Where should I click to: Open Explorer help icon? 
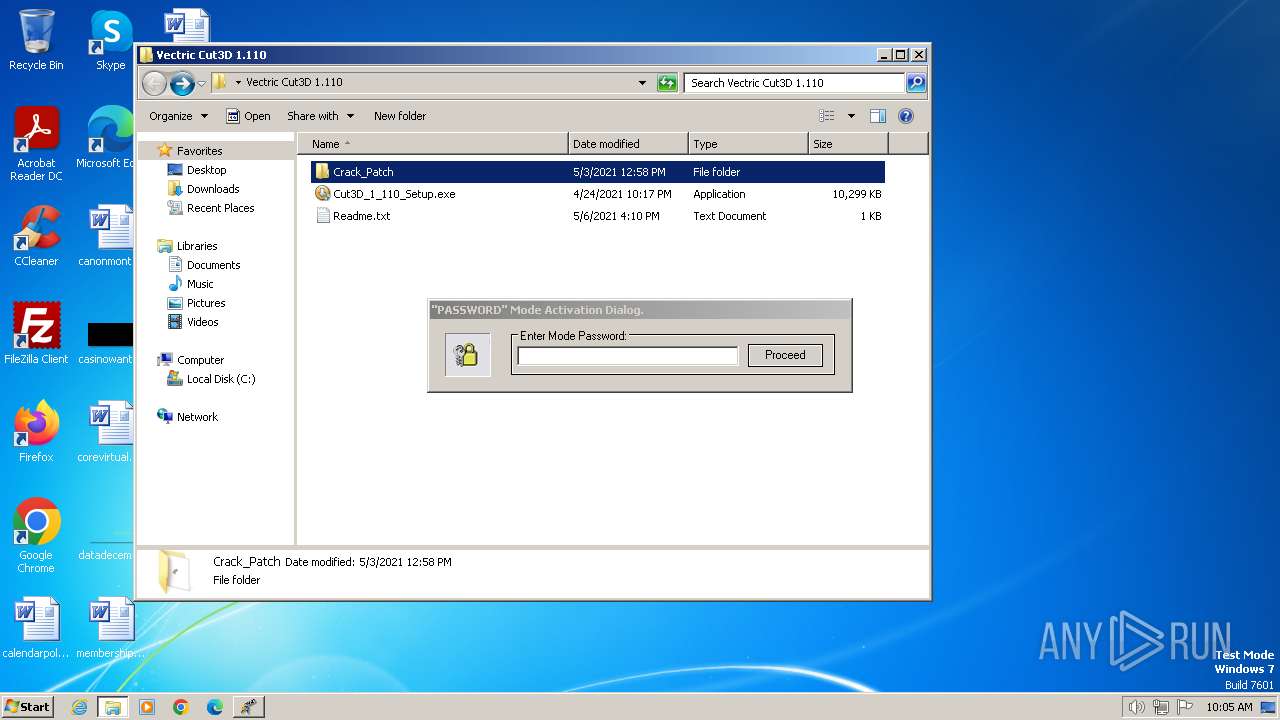[x=906, y=116]
